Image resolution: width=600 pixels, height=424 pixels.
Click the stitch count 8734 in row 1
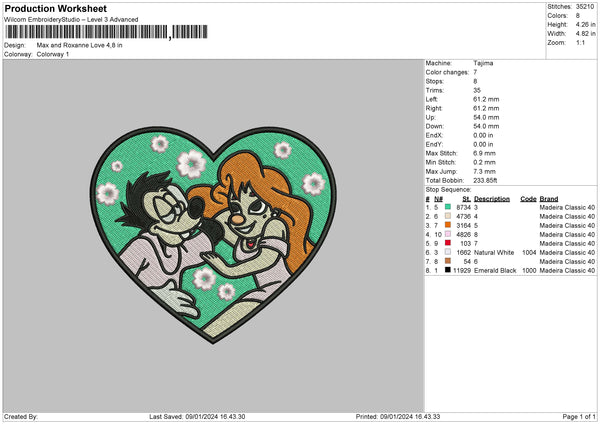463,207
